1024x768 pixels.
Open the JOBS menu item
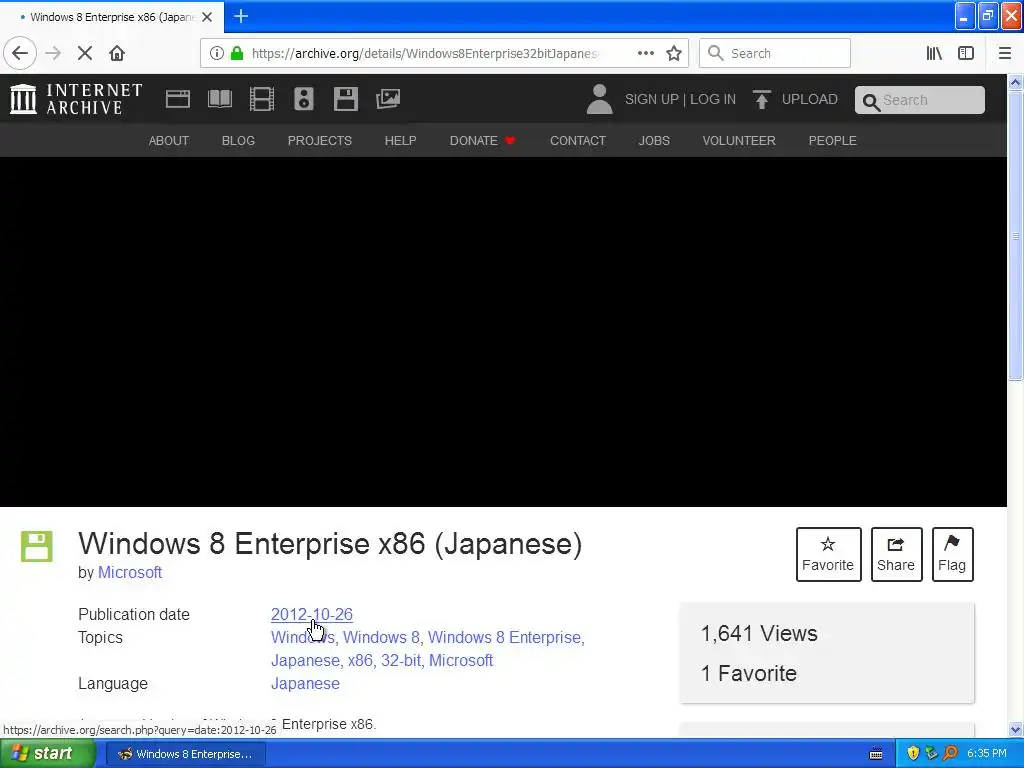point(654,140)
